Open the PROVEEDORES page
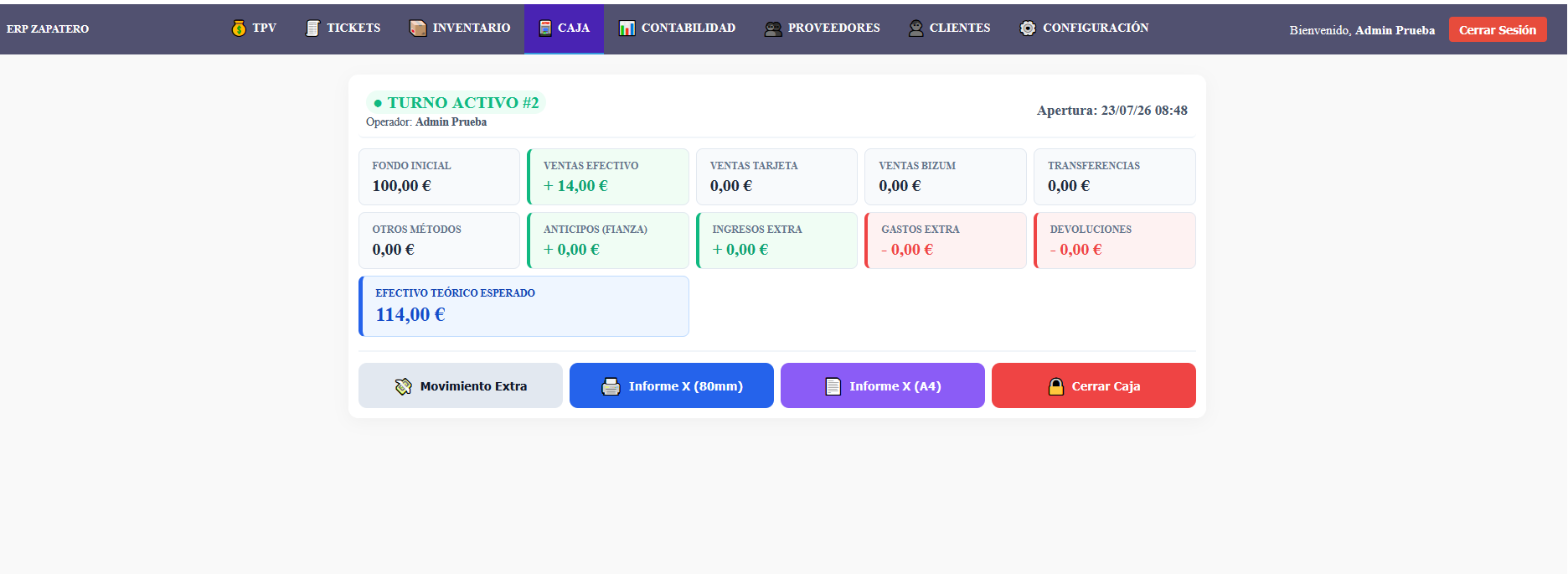The image size is (1568, 574). 823,28
